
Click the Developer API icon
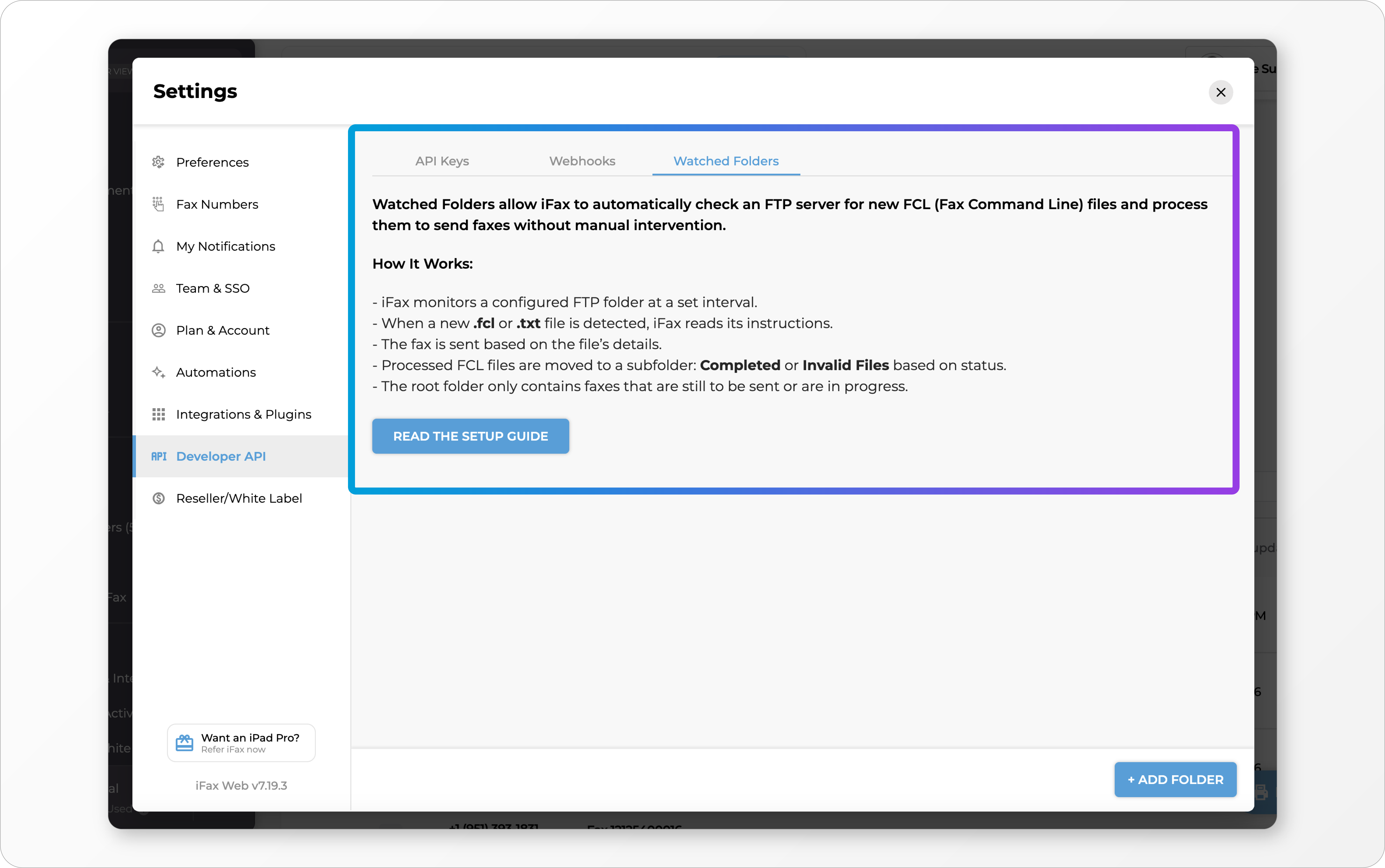(x=158, y=456)
